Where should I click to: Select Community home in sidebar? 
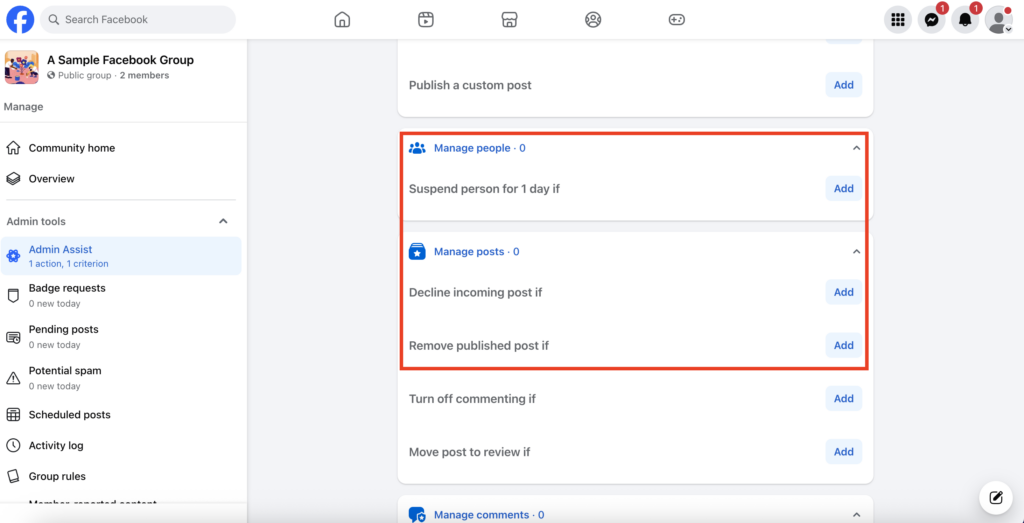click(x=71, y=148)
